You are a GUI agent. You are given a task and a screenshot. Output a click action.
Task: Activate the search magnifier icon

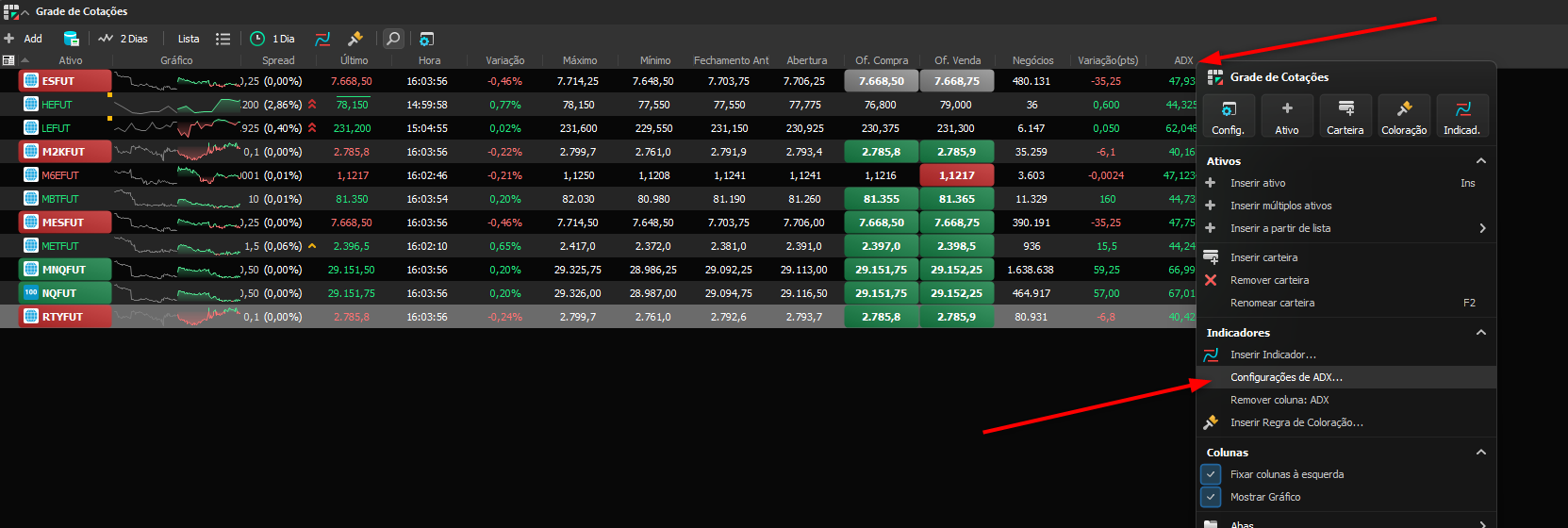(393, 39)
